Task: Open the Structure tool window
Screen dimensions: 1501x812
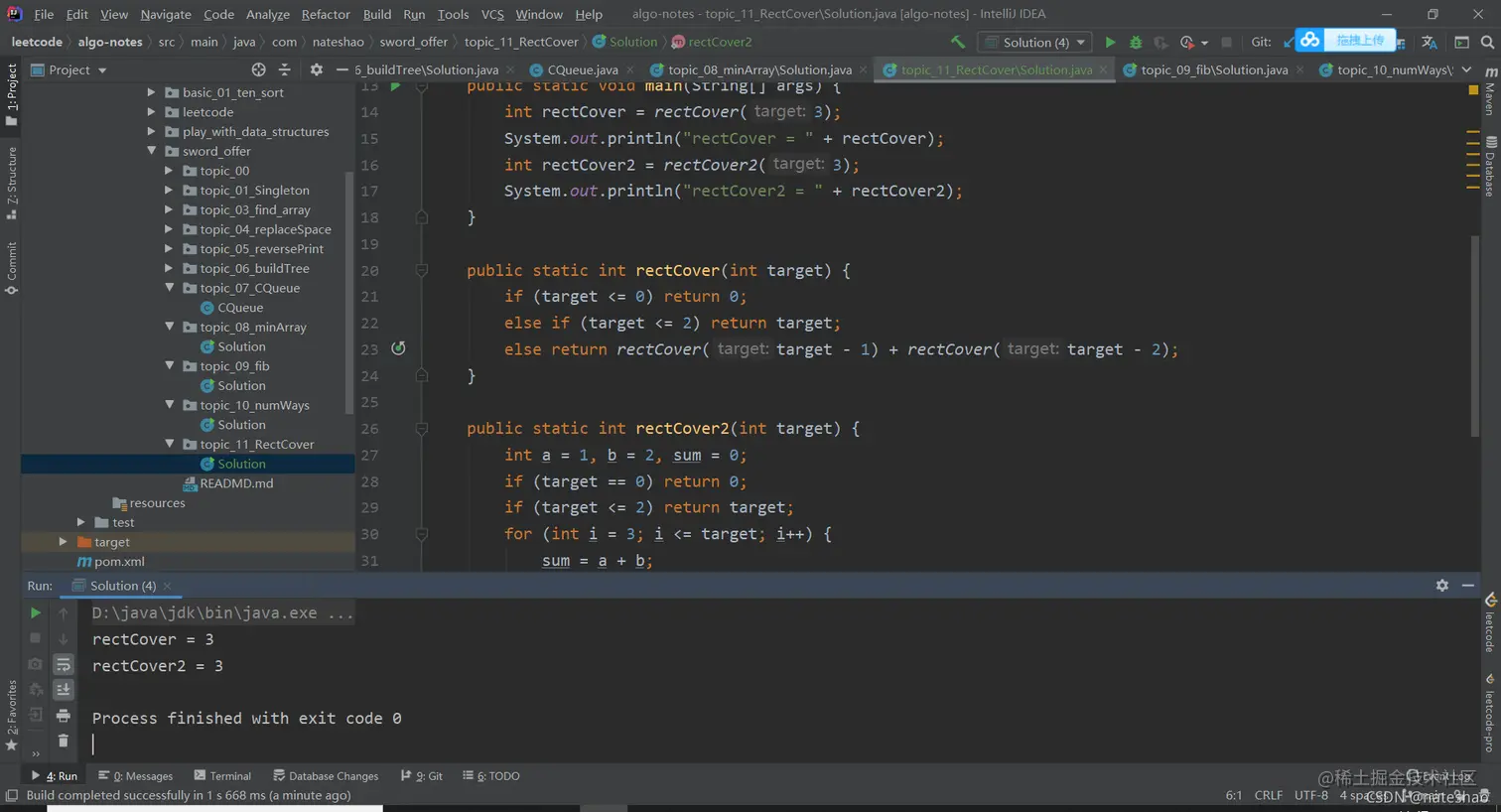Action: tap(12, 184)
